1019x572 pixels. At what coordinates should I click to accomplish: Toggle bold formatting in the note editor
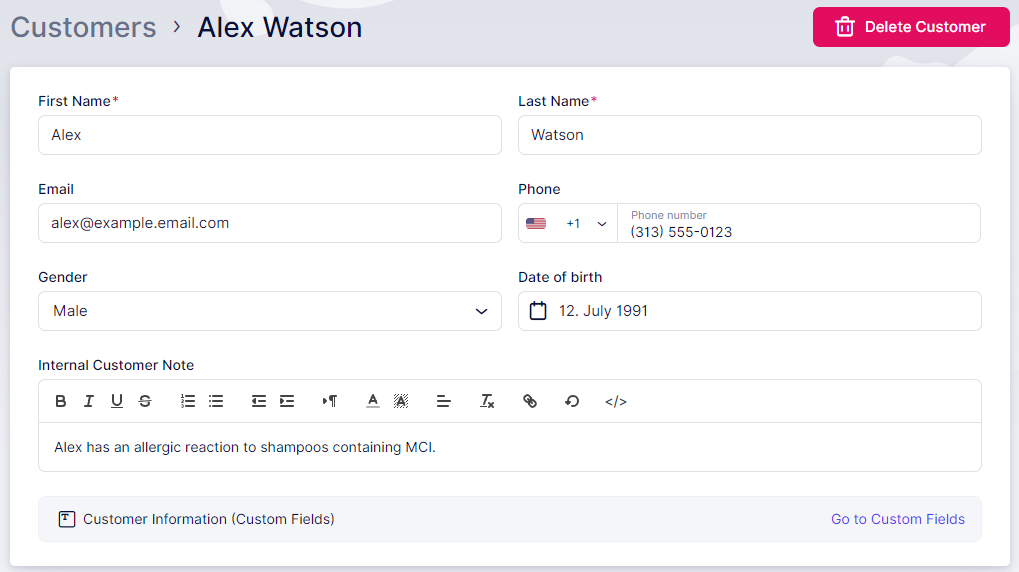tap(61, 401)
